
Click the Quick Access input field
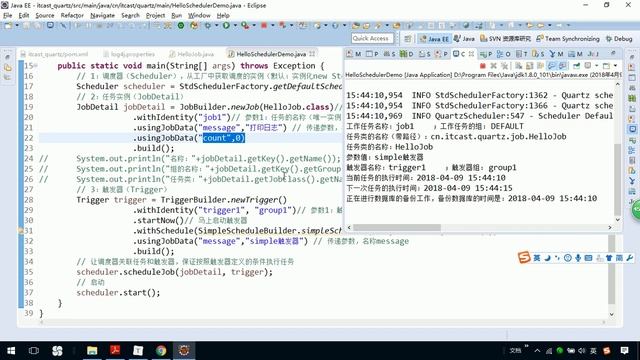point(372,38)
